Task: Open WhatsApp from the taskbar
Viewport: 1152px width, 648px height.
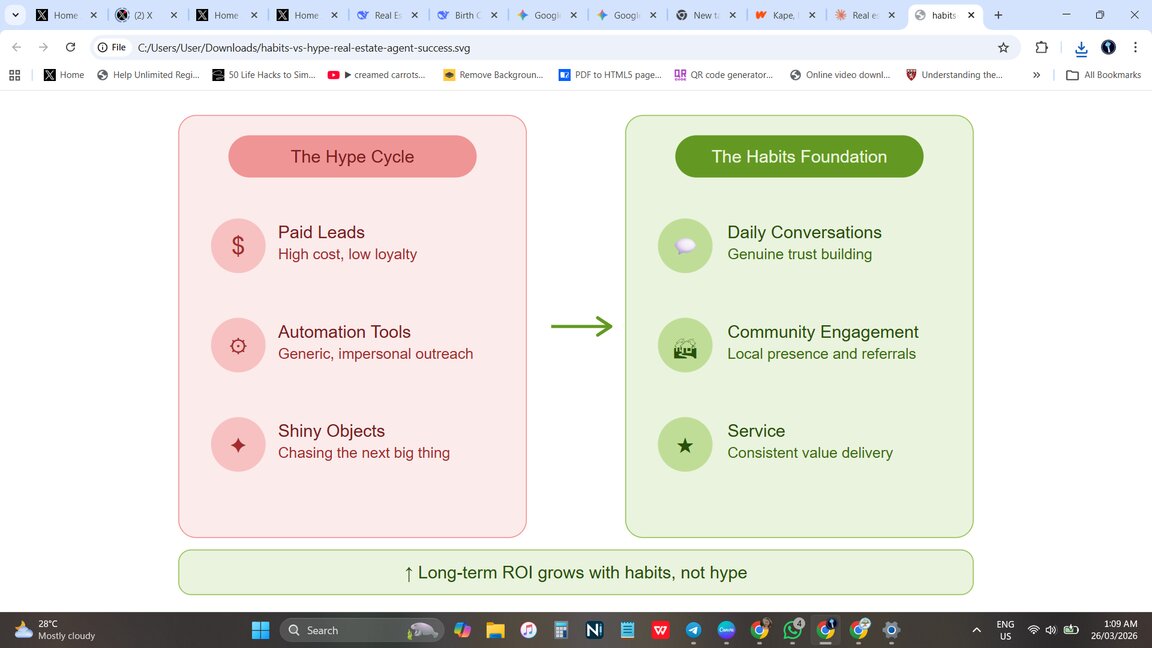Action: point(793,630)
